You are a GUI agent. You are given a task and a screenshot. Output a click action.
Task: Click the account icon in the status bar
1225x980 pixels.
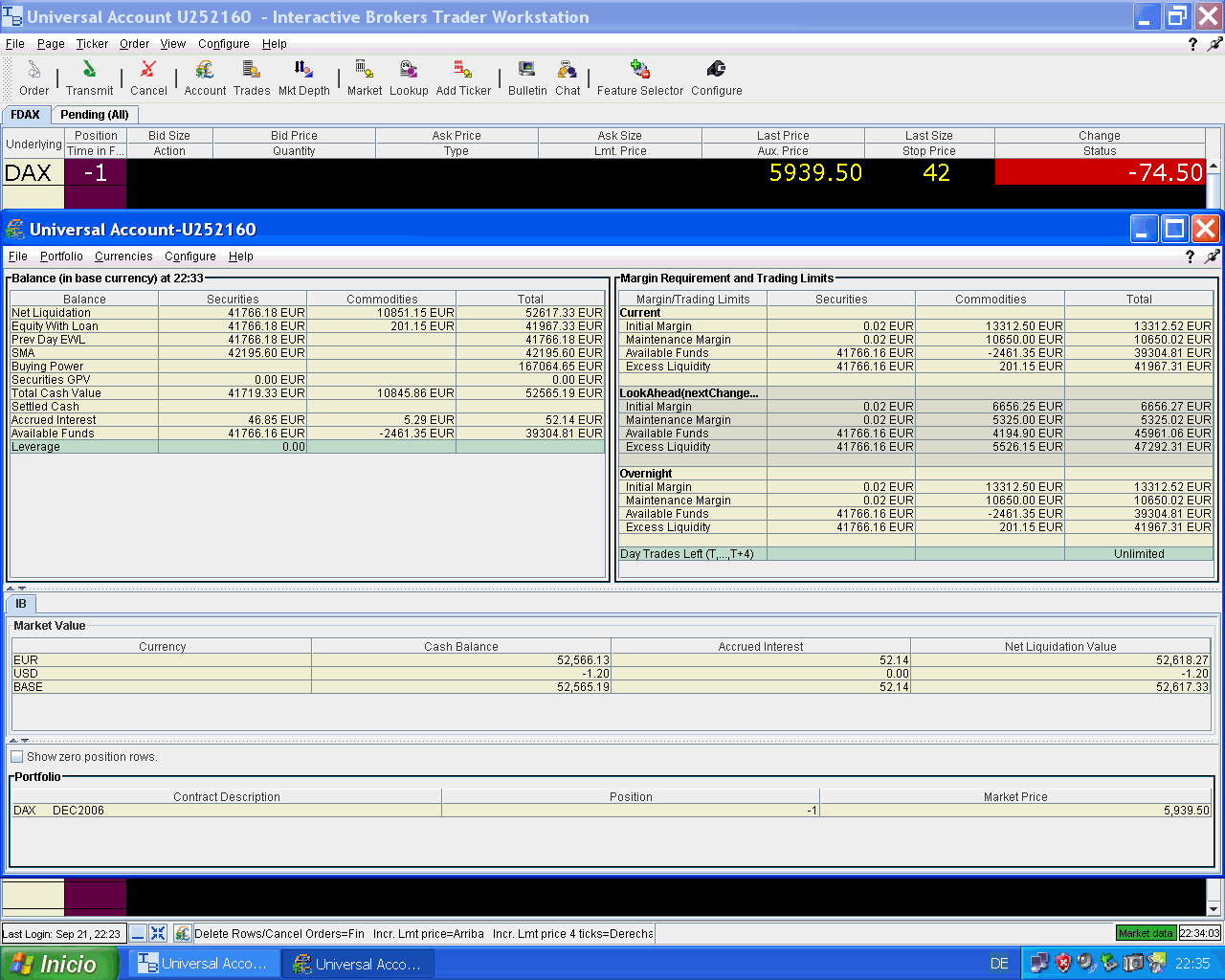pyautogui.click(x=182, y=933)
